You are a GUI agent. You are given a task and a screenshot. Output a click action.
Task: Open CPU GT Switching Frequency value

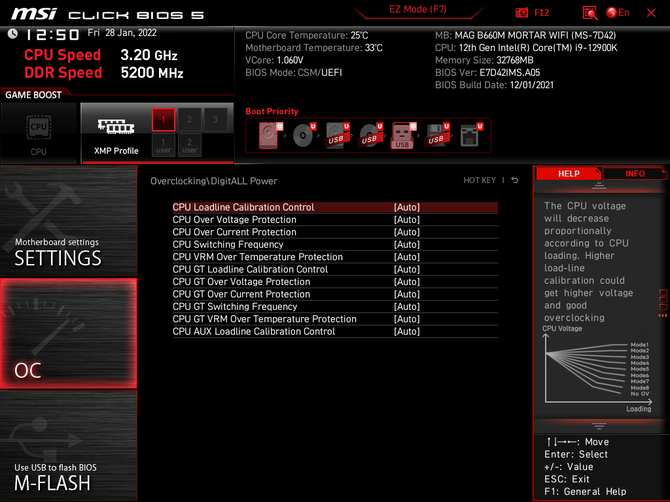406,306
